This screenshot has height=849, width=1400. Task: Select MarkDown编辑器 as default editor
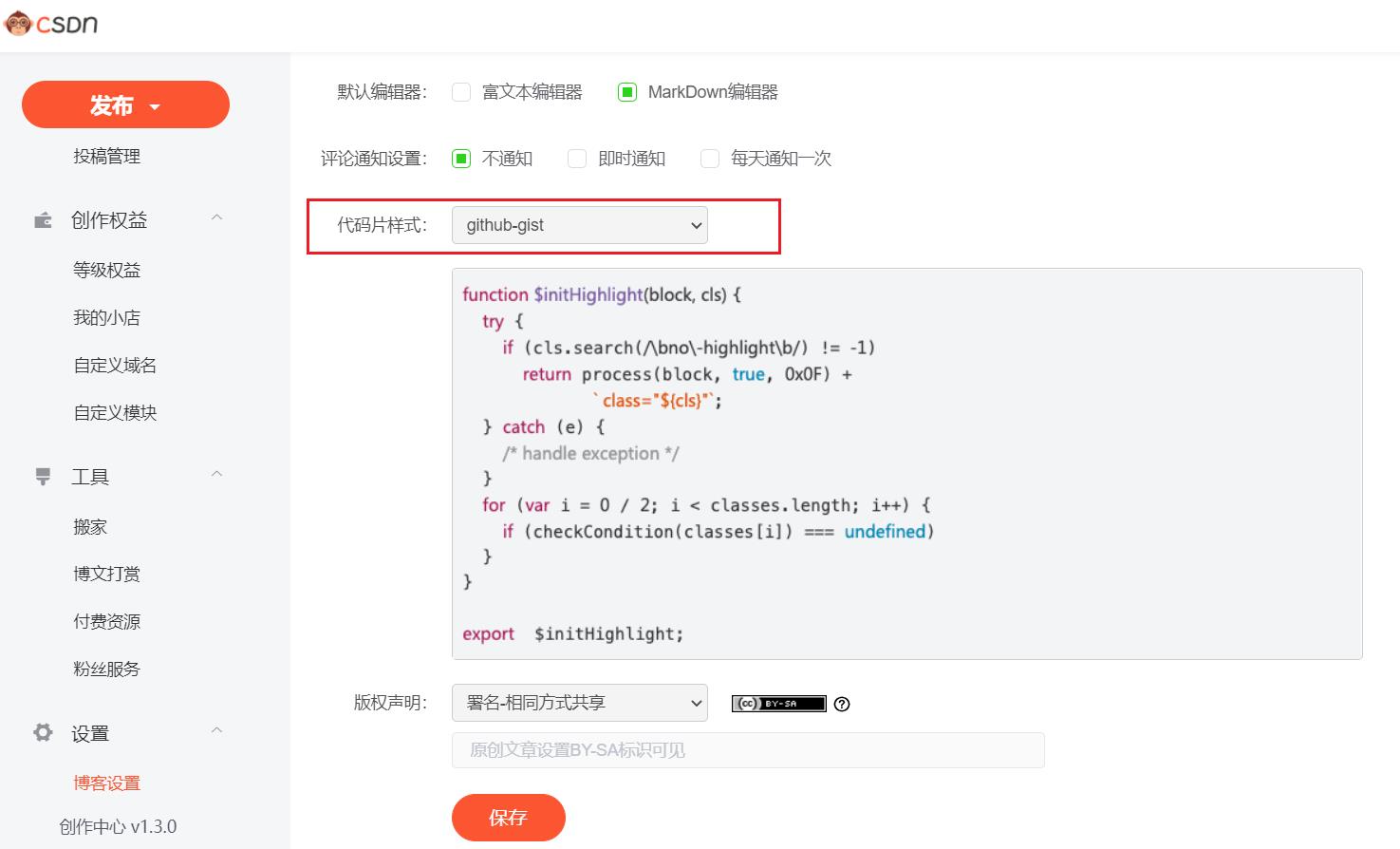coord(626,92)
